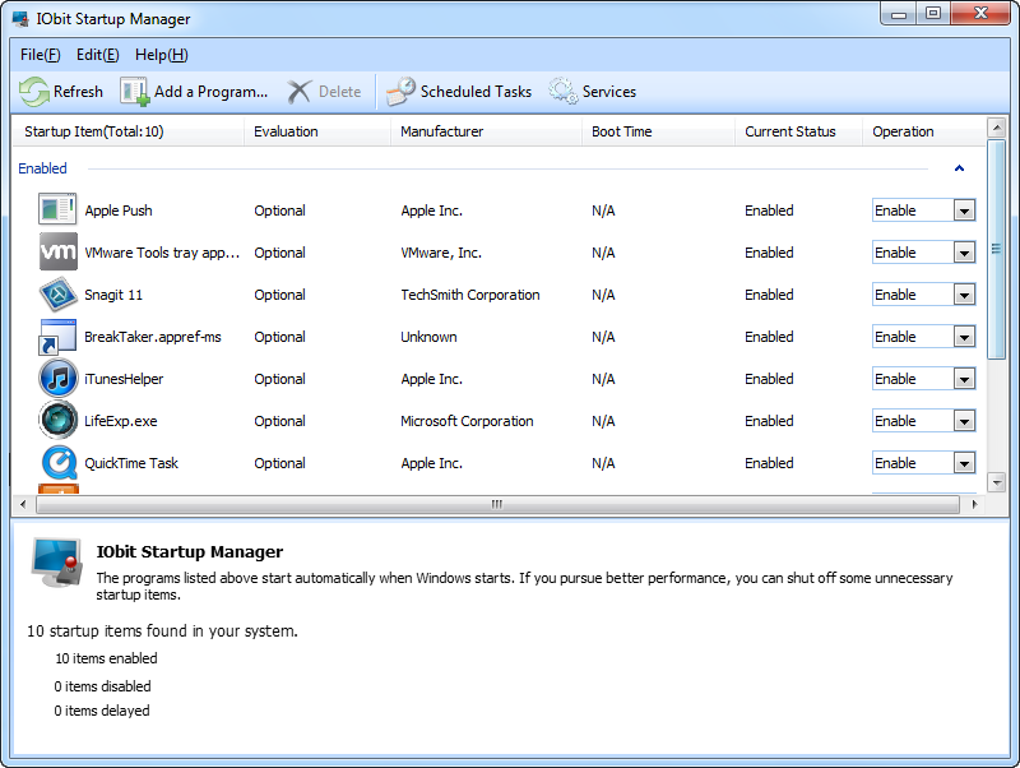Open the Help menu

tap(161, 55)
